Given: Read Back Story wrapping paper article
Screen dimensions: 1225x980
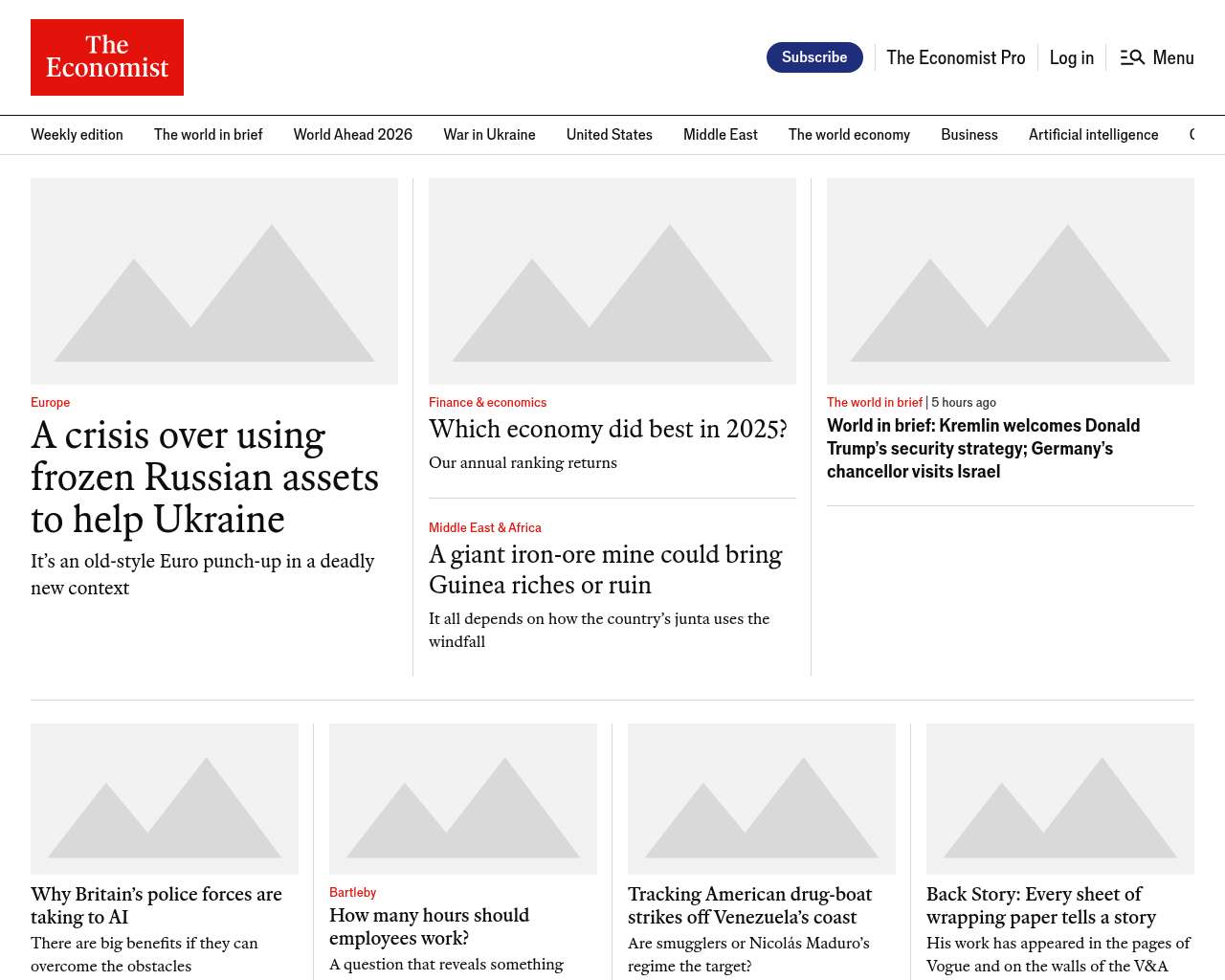Looking at the screenshot, I should (1040, 905).
